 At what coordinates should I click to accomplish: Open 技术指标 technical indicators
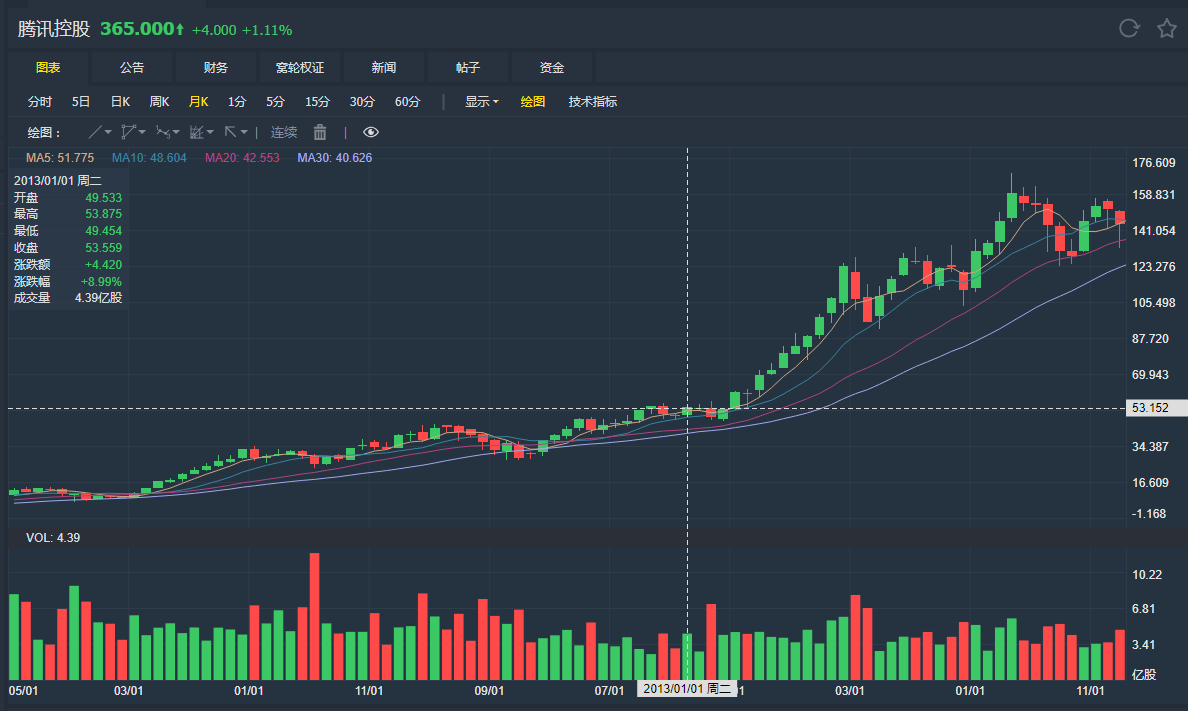pos(593,101)
